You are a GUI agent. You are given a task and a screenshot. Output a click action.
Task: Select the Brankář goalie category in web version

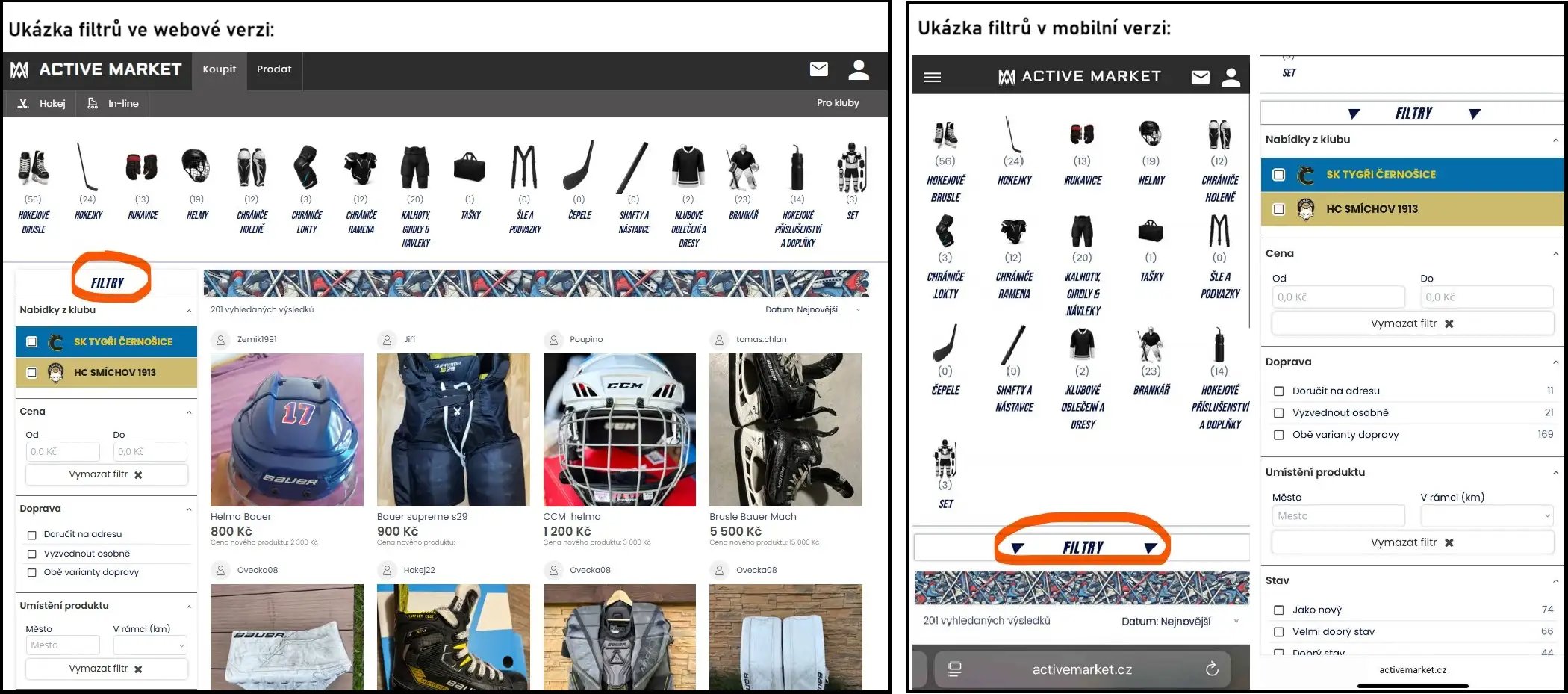(x=742, y=167)
